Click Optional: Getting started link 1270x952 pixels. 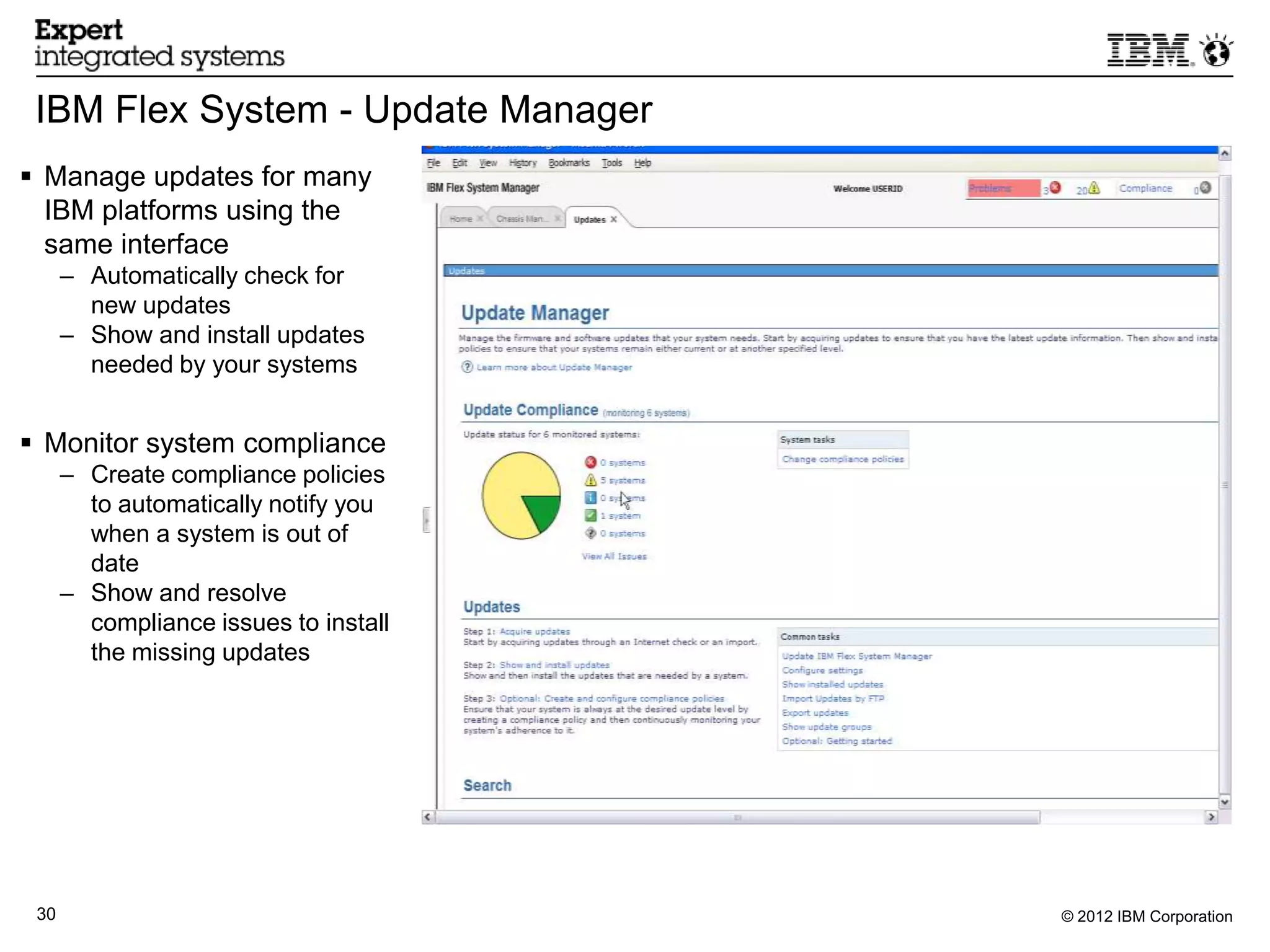837,741
